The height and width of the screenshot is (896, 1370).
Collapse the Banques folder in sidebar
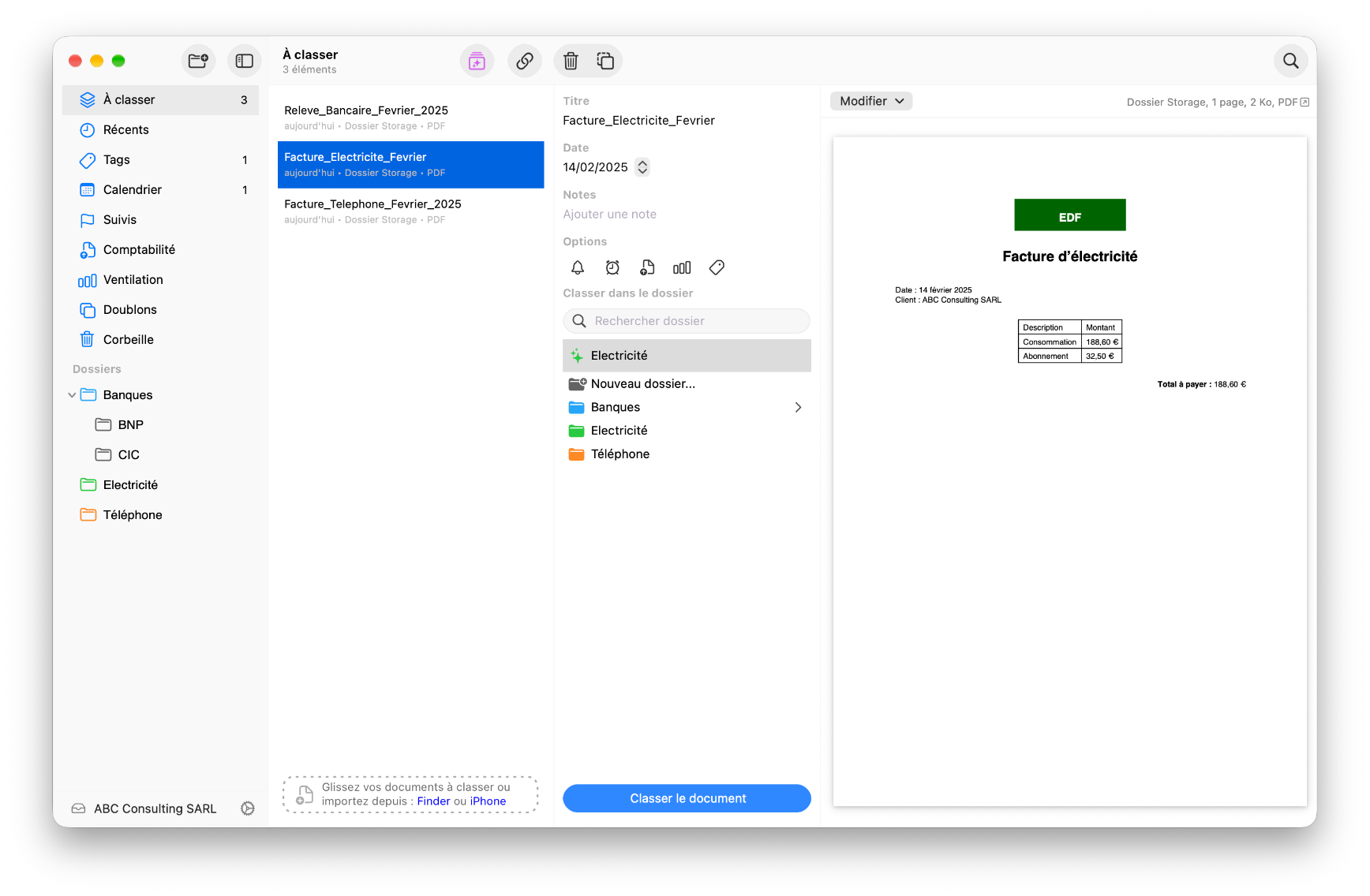tap(72, 395)
